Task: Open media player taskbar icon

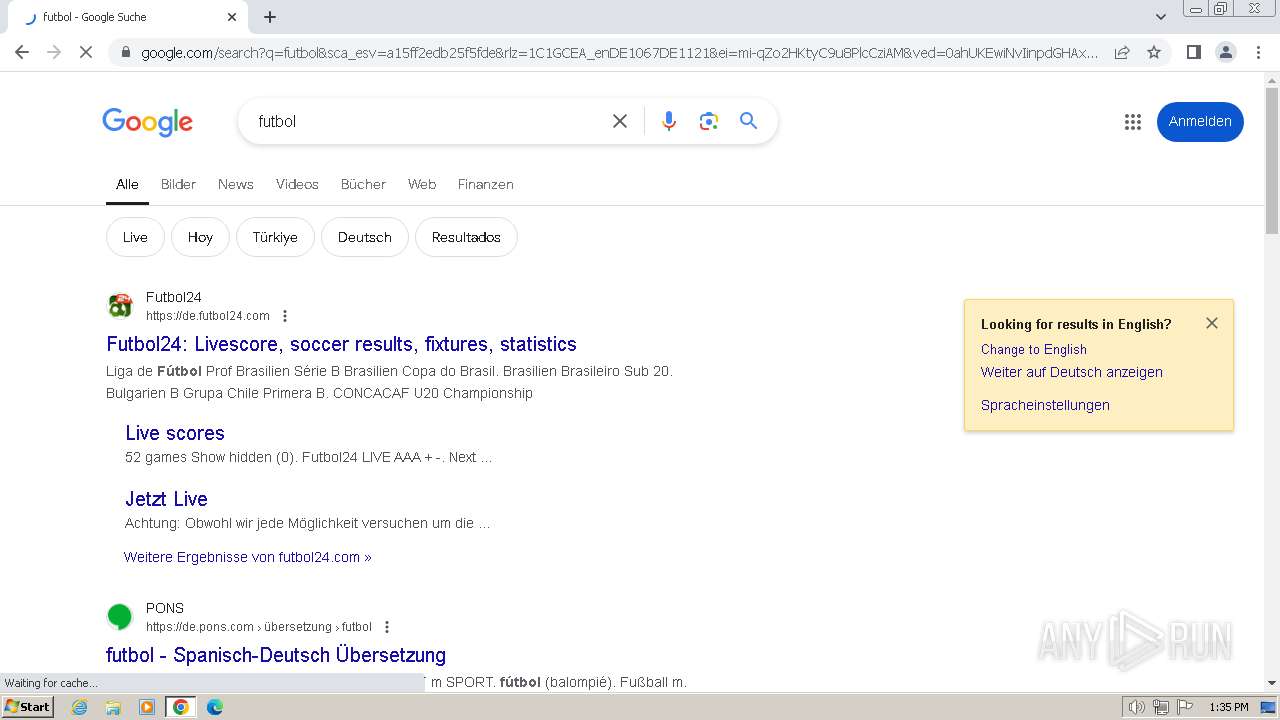Action: point(147,707)
